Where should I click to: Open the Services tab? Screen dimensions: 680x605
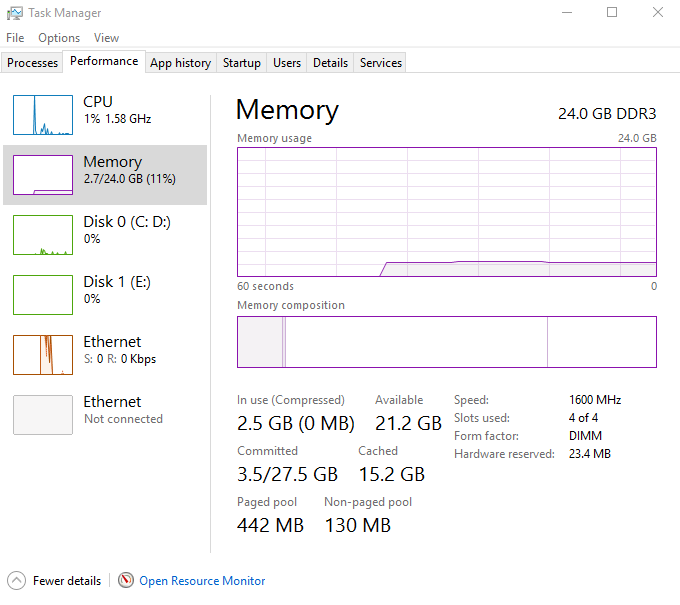click(x=381, y=63)
